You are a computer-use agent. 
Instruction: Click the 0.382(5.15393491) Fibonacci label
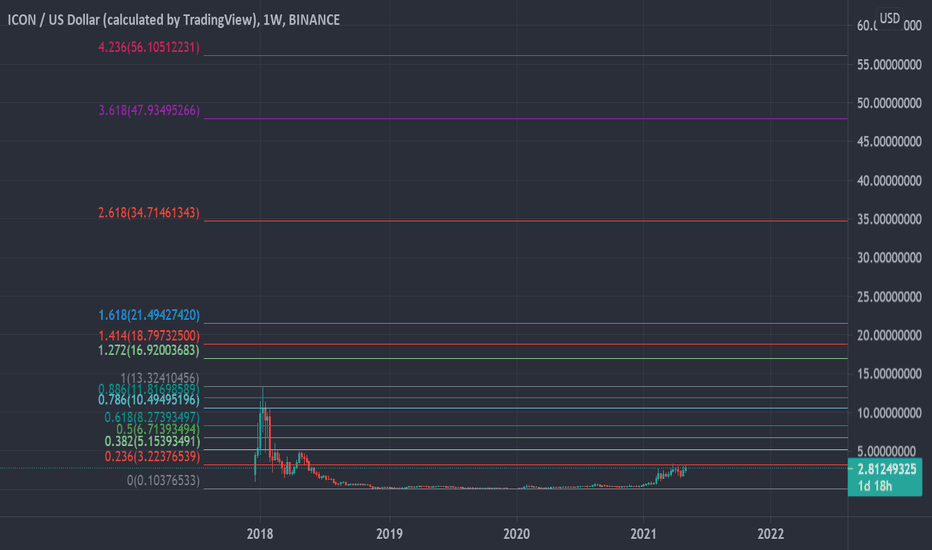pyautogui.click(x=152, y=441)
